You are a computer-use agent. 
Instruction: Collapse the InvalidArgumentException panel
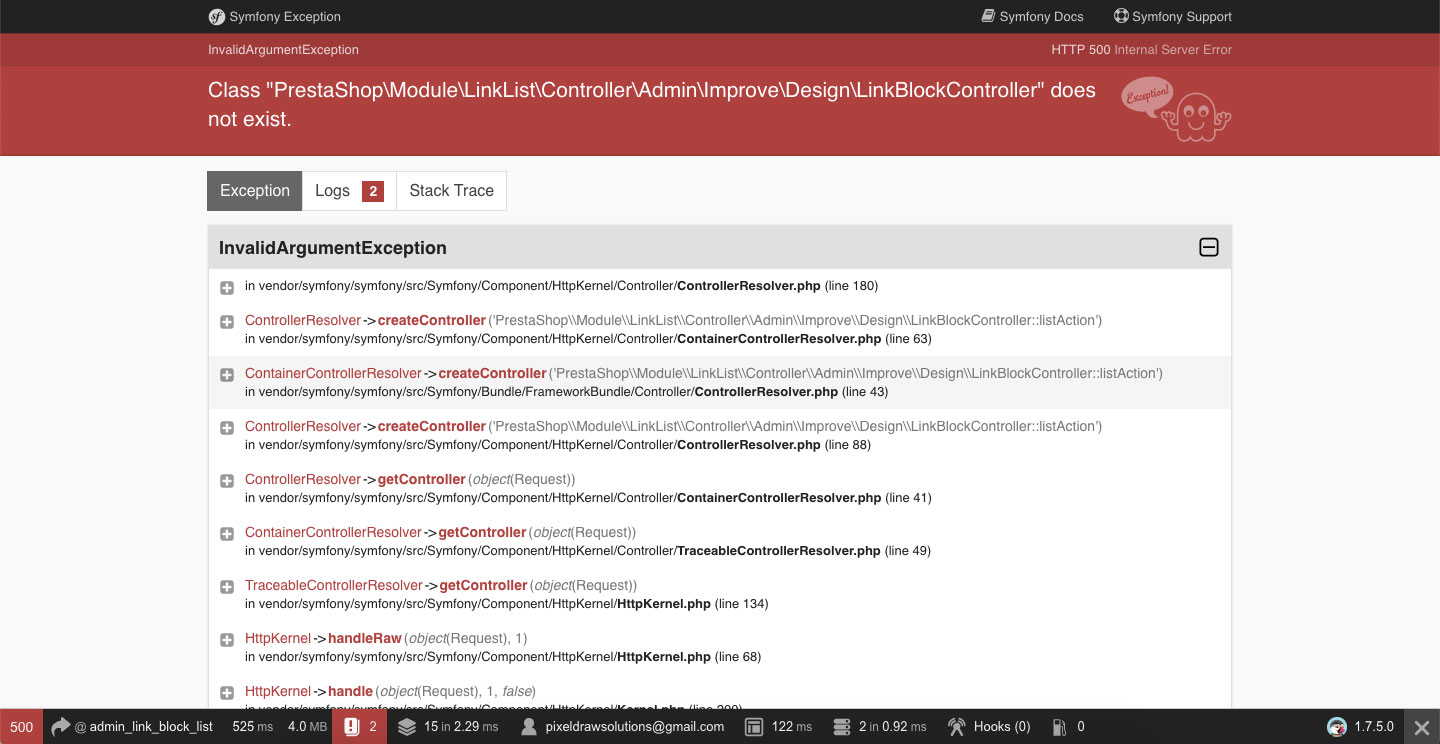(x=1208, y=247)
